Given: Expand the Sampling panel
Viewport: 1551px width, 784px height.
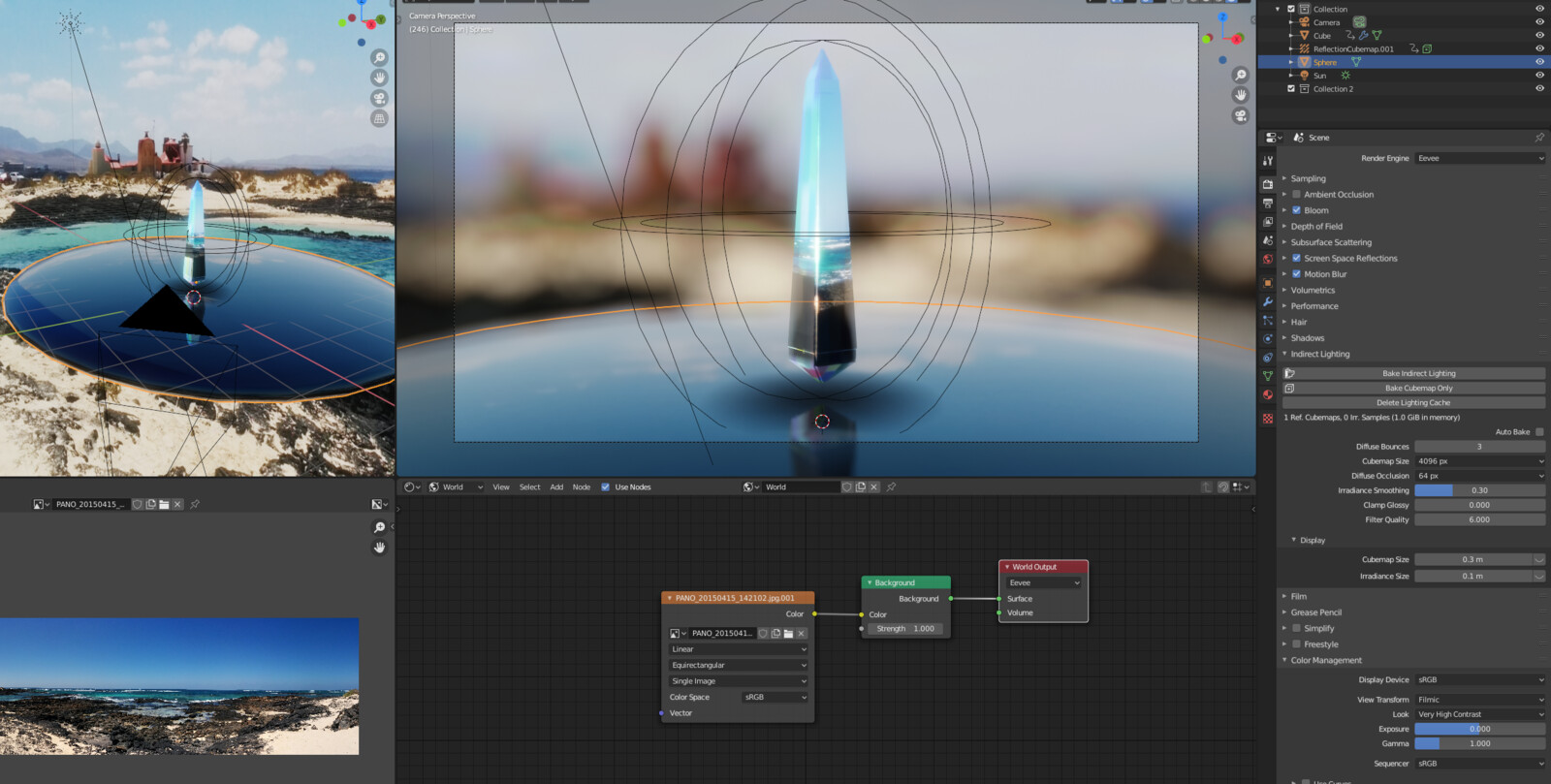Looking at the screenshot, I should pyautogui.click(x=1308, y=178).
